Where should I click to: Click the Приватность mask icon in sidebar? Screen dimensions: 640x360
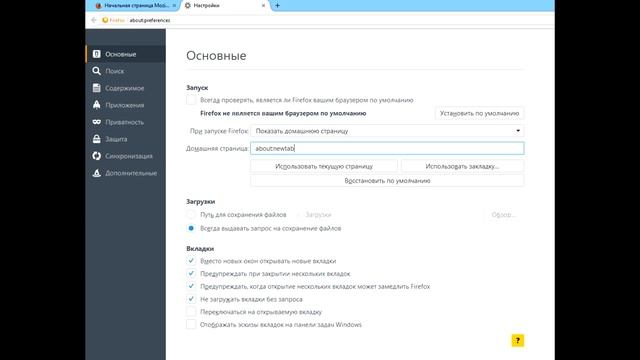coord(96,122)
